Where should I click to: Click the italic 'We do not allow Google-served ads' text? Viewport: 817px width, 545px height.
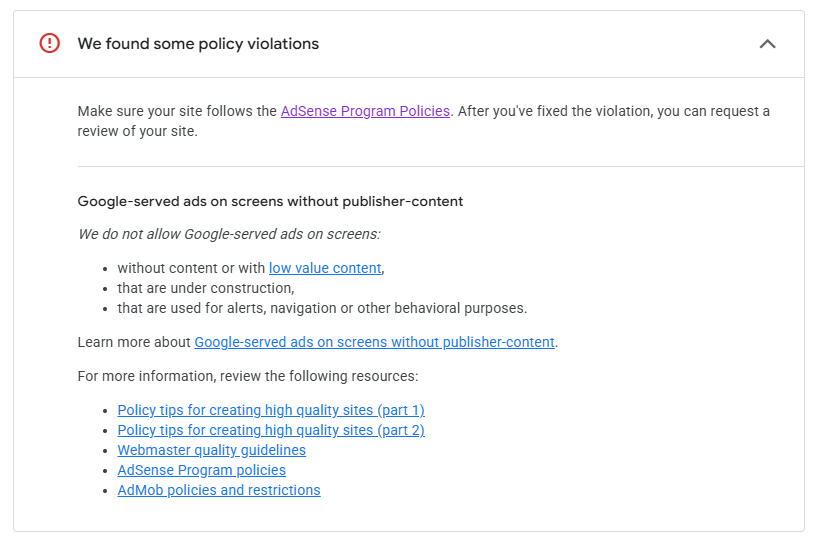229,234
